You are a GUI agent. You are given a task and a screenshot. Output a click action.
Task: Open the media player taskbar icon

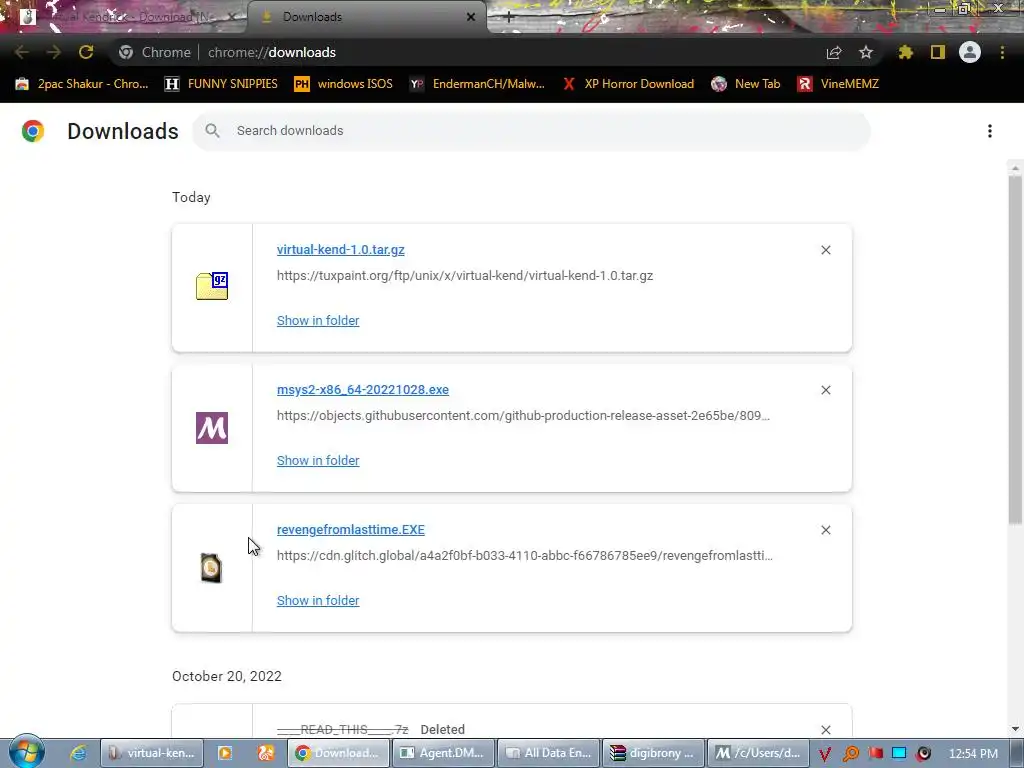(x=225, y=753)
